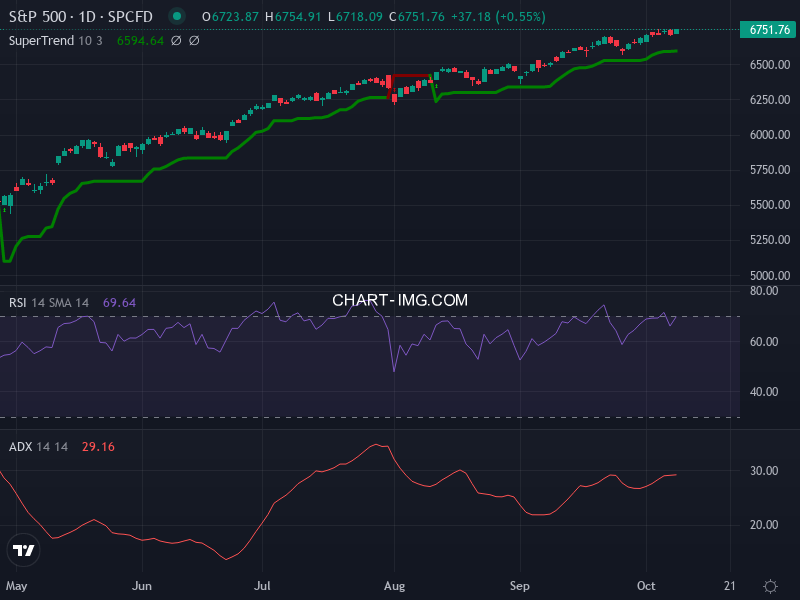Click the Jul label on time axis
The height and width of the screenshot is (600, 800).
264,585
